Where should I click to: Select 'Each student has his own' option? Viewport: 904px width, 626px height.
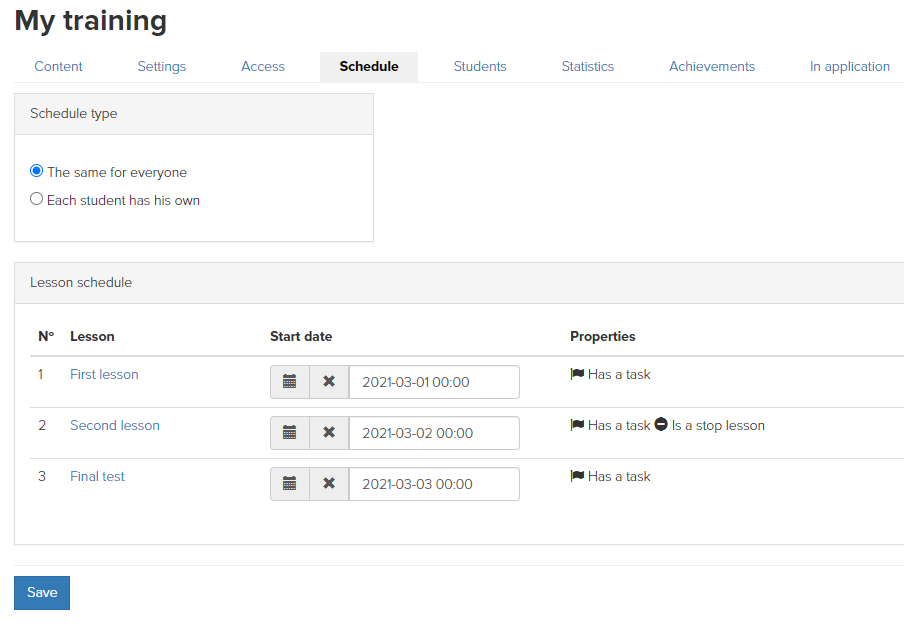point(36,199)
